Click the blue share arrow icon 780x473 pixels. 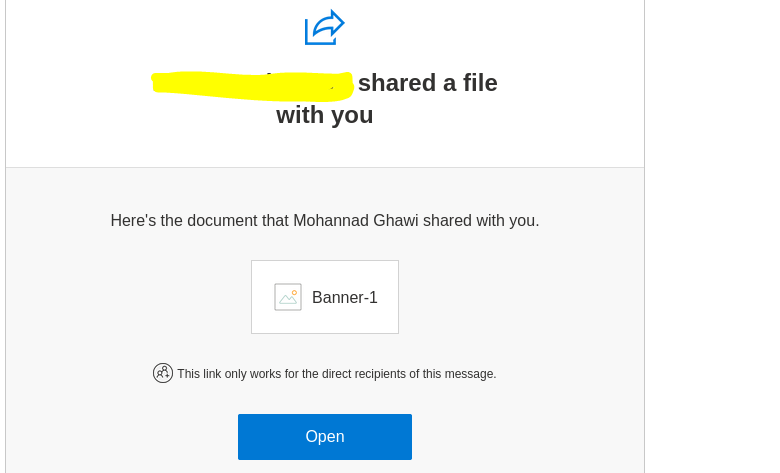click(x=324, y=28)
